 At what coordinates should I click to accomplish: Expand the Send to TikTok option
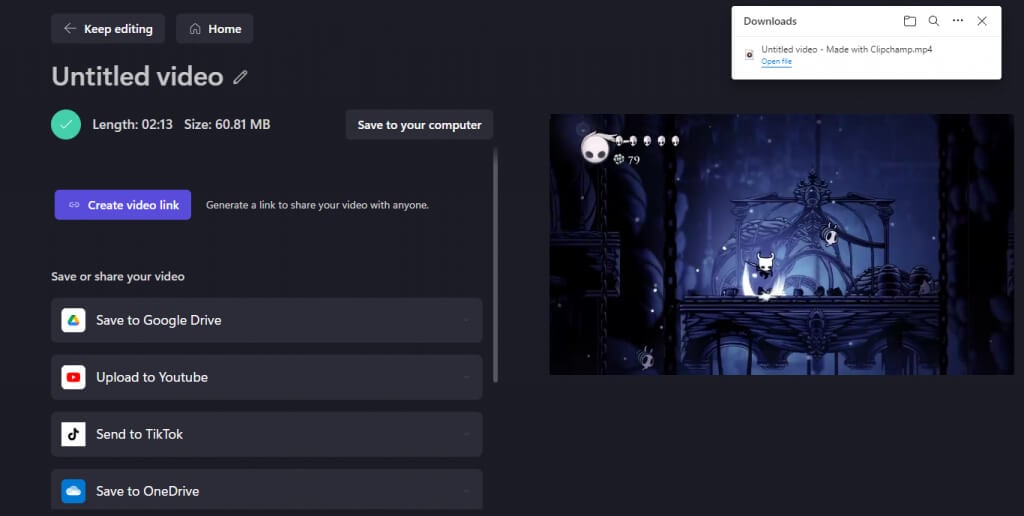[x=266, y=434]
